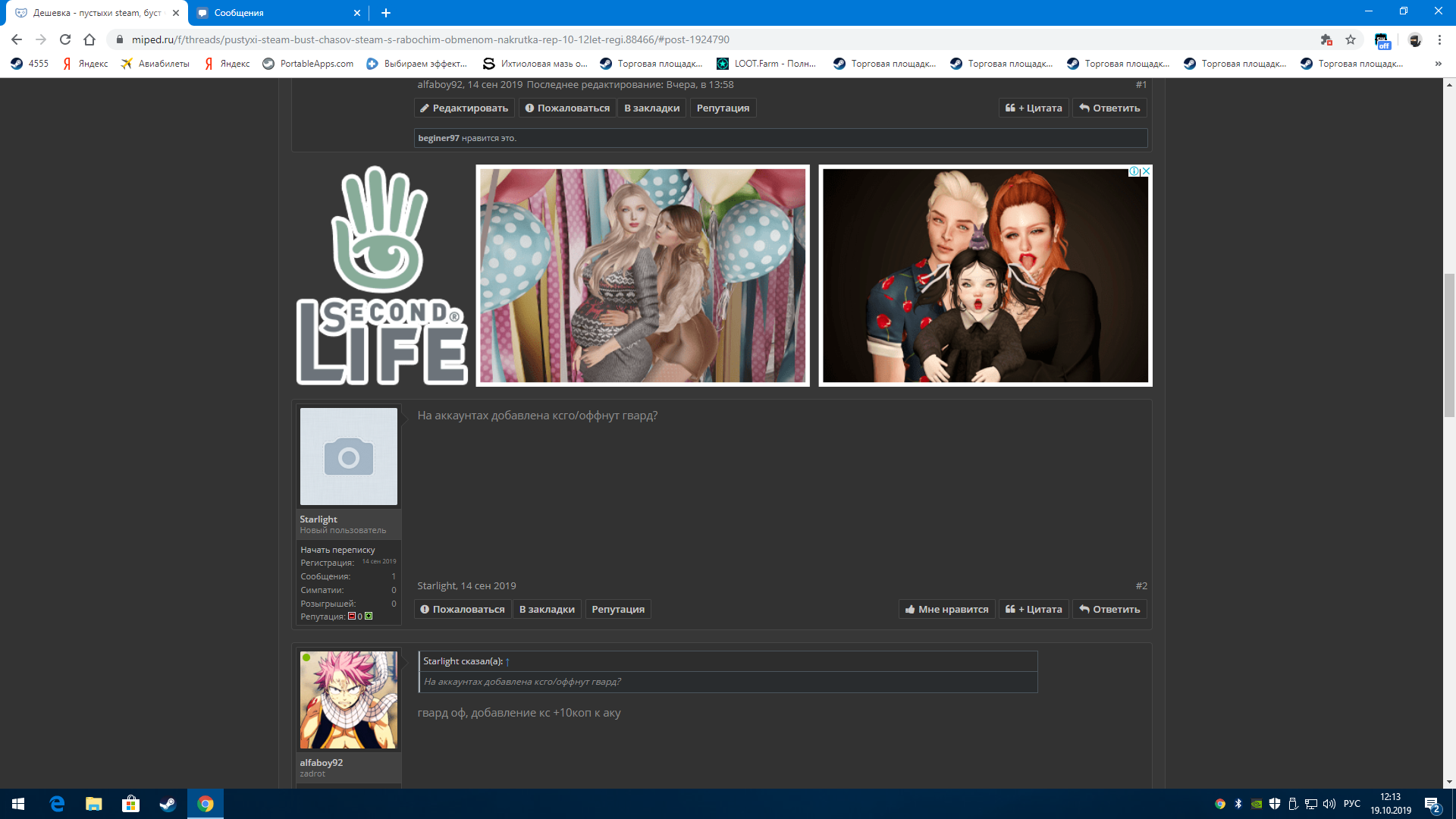Open the 'Авиабилеты' bookmark
Screen dimensions: 1456x819
(155, 64)
